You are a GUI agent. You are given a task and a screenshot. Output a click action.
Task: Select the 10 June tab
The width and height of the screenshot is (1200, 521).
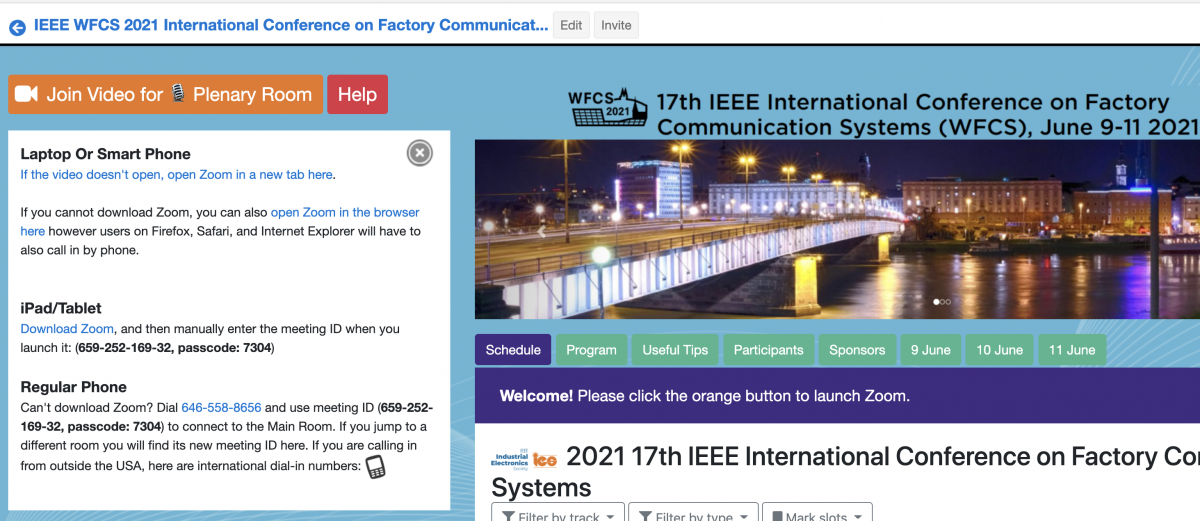pos(1000,350)
